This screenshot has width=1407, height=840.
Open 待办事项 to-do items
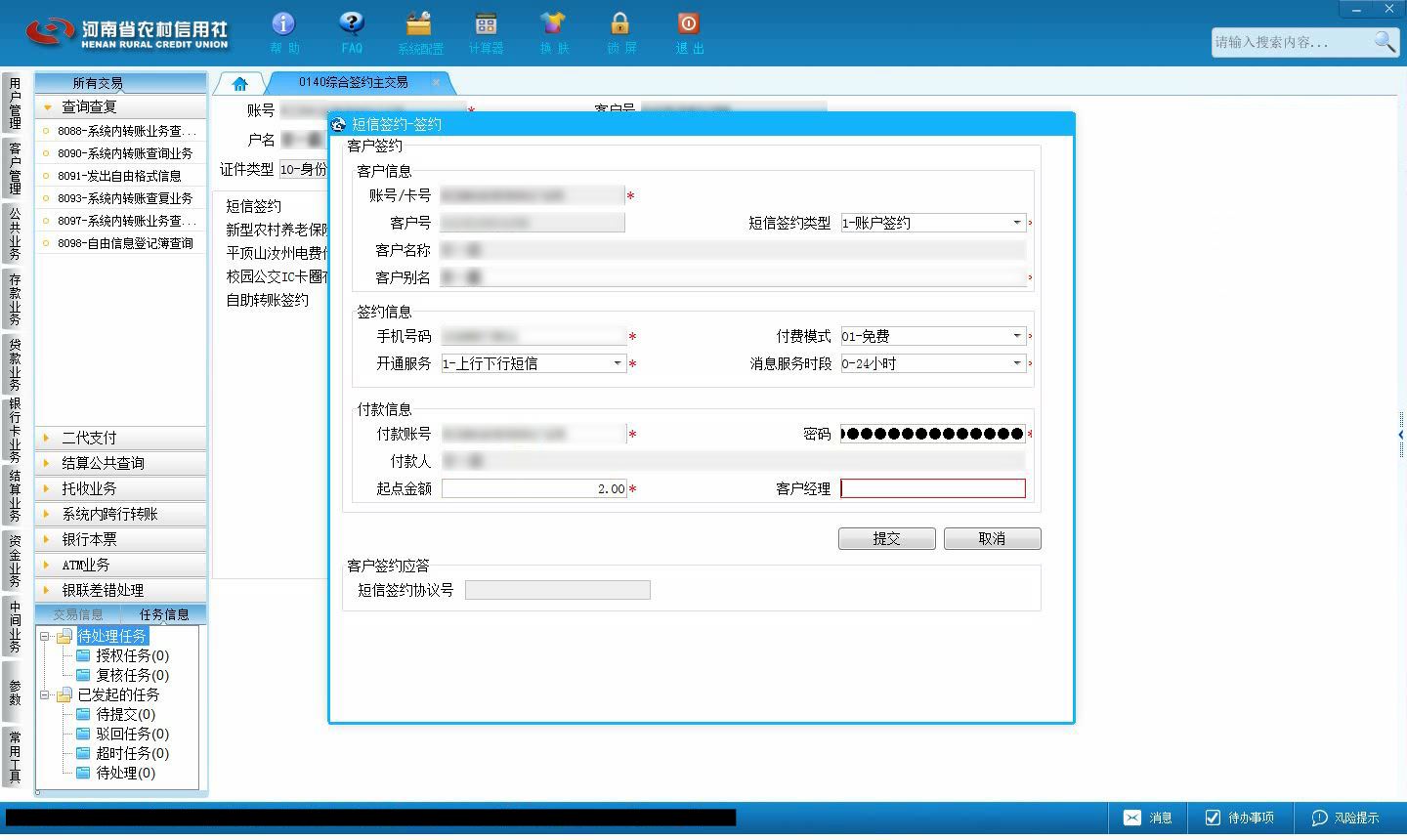click(1240, 818)
